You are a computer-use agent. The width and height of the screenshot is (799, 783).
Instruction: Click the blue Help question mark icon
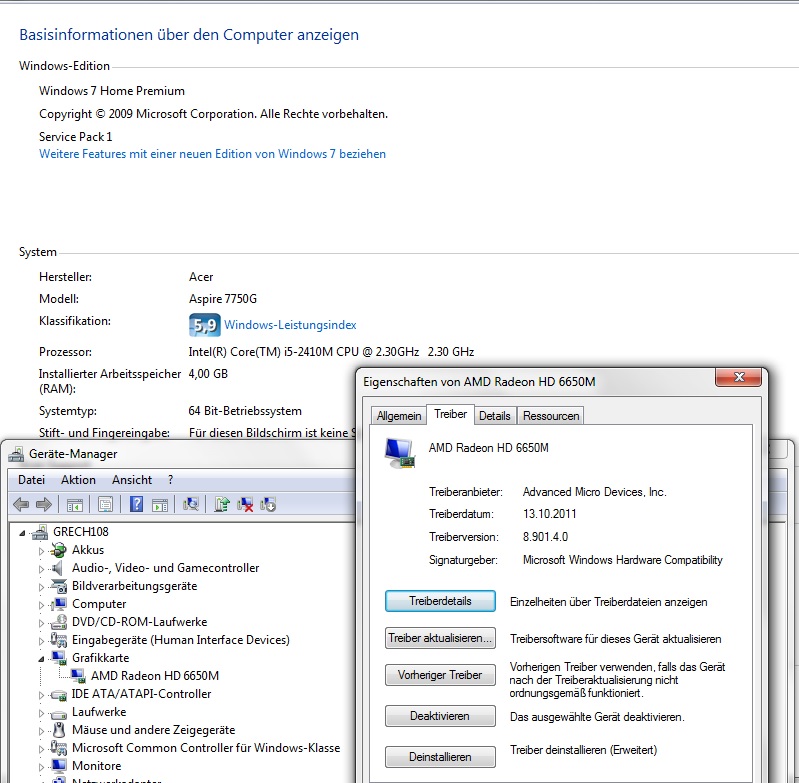[x=137, y=504]
